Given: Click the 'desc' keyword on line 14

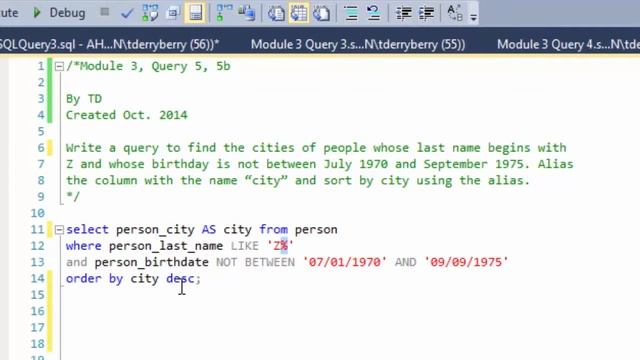Looking at the screenshot, I should click(180, 278).
